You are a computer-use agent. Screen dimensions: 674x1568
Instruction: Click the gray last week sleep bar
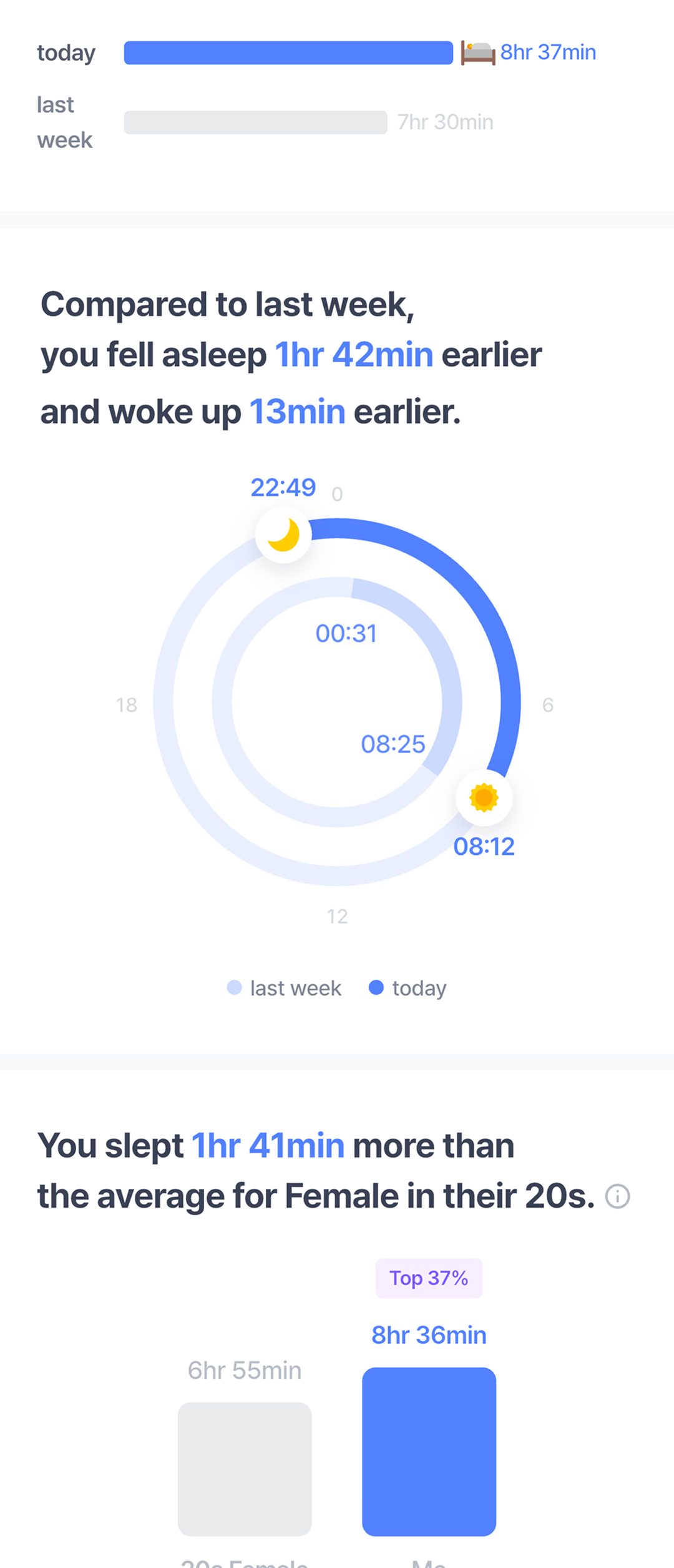pos(255,122)
